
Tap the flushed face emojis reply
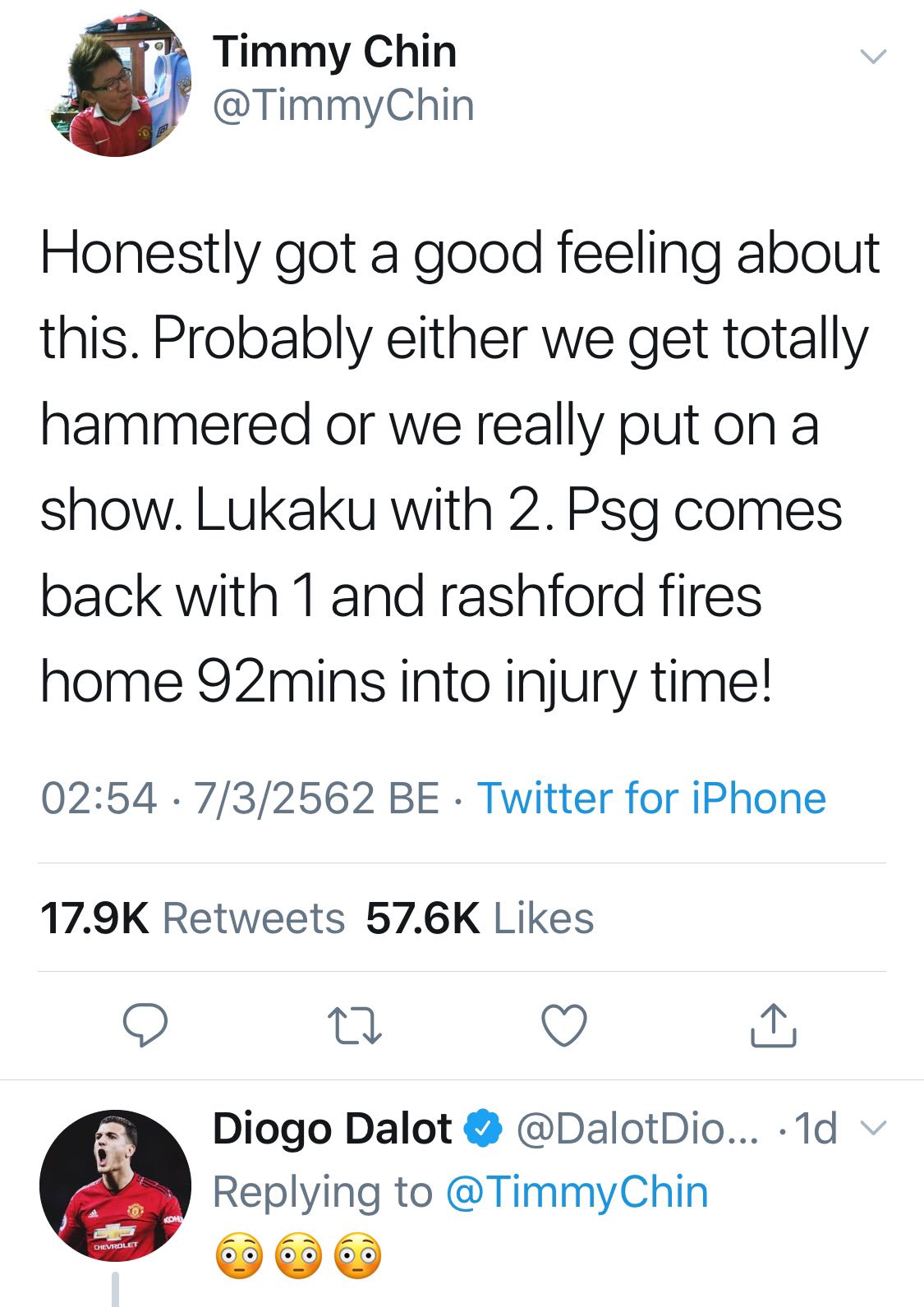(x=298, y=1256)
